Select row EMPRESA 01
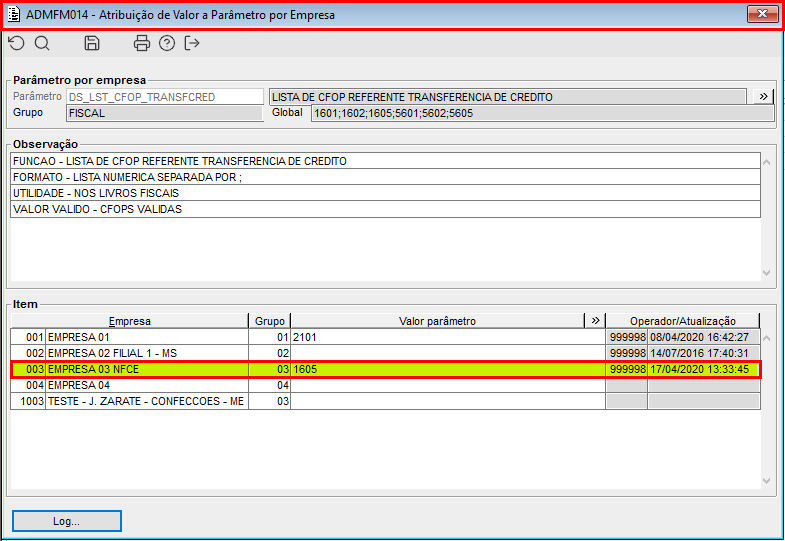 pyautogui.click(x=385, y=337)
